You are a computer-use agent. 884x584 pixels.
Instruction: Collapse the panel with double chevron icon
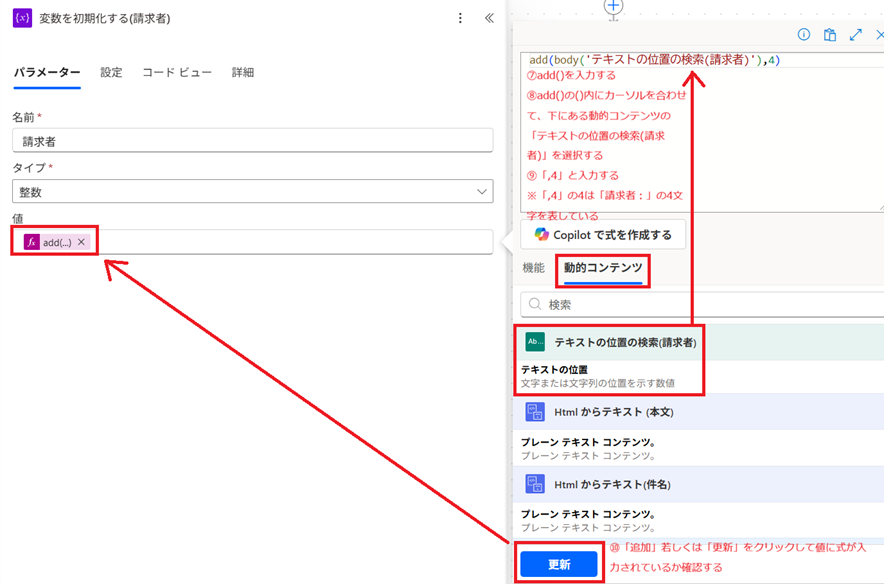coord(488,18)
